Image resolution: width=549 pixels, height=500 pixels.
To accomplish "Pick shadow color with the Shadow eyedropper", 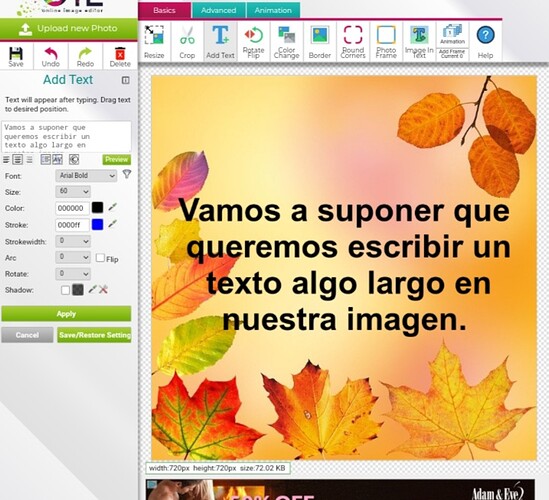I will (92, 290).
